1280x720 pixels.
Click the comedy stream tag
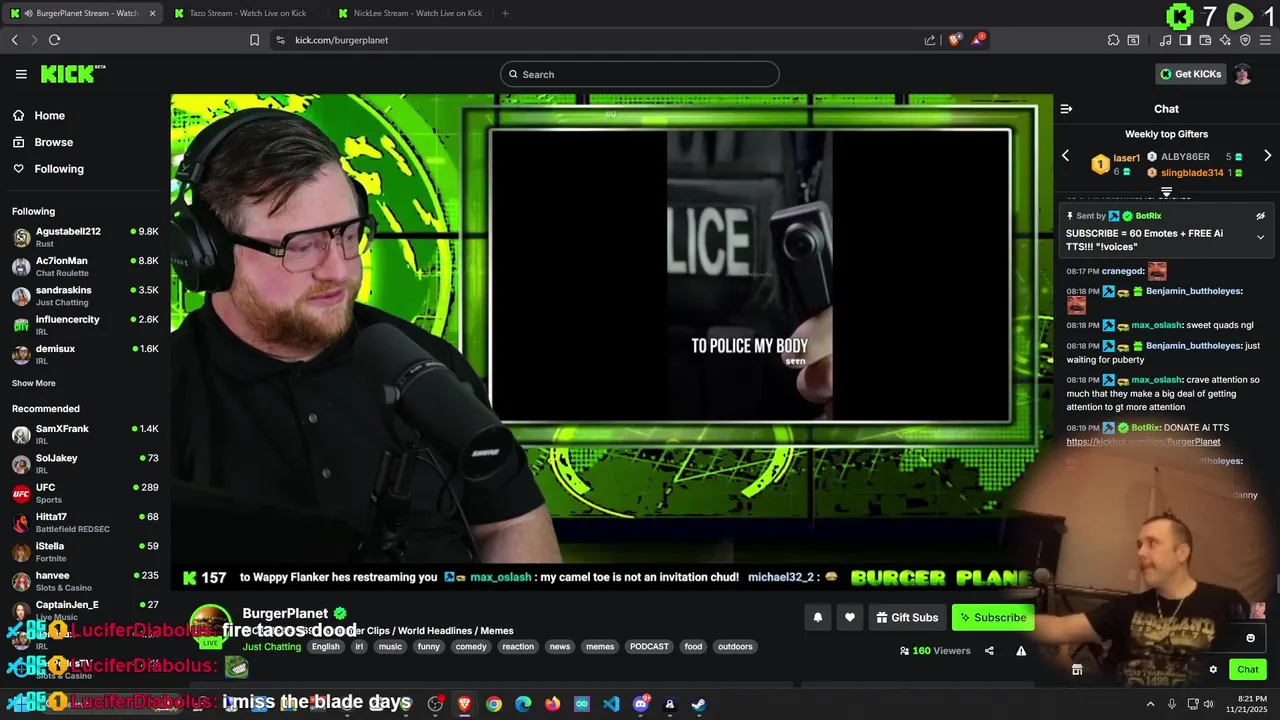[x=470, y=647]
